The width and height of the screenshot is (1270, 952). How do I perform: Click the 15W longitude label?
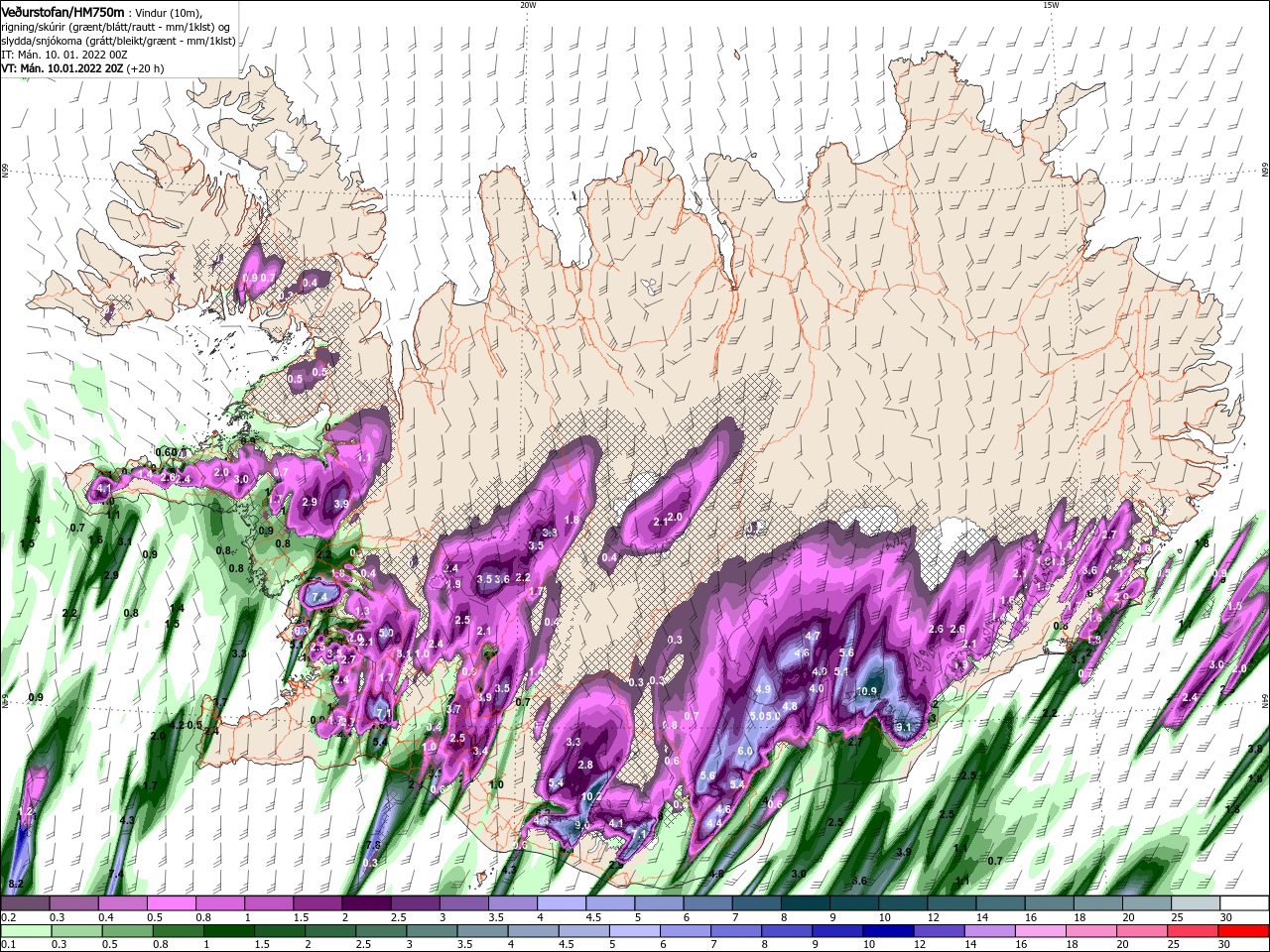pos(1051,5)
